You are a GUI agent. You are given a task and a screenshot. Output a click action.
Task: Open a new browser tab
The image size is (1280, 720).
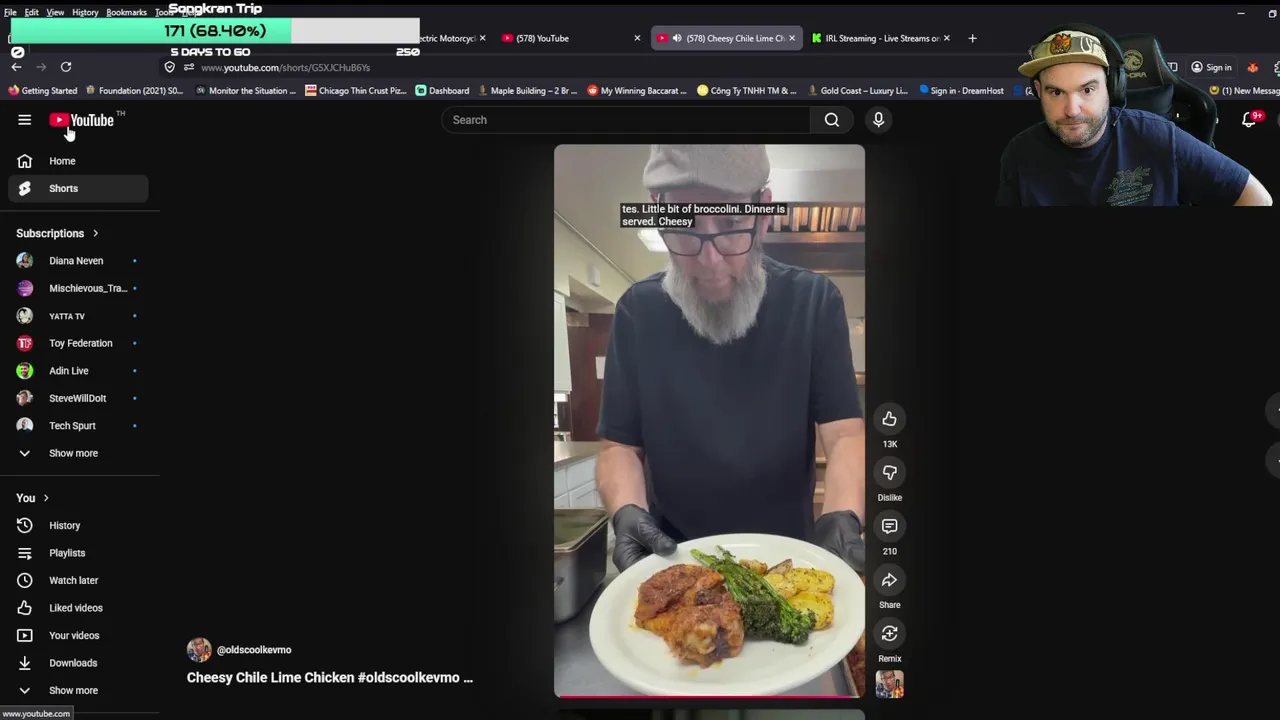pyautogui.click(x=972, y=38)
